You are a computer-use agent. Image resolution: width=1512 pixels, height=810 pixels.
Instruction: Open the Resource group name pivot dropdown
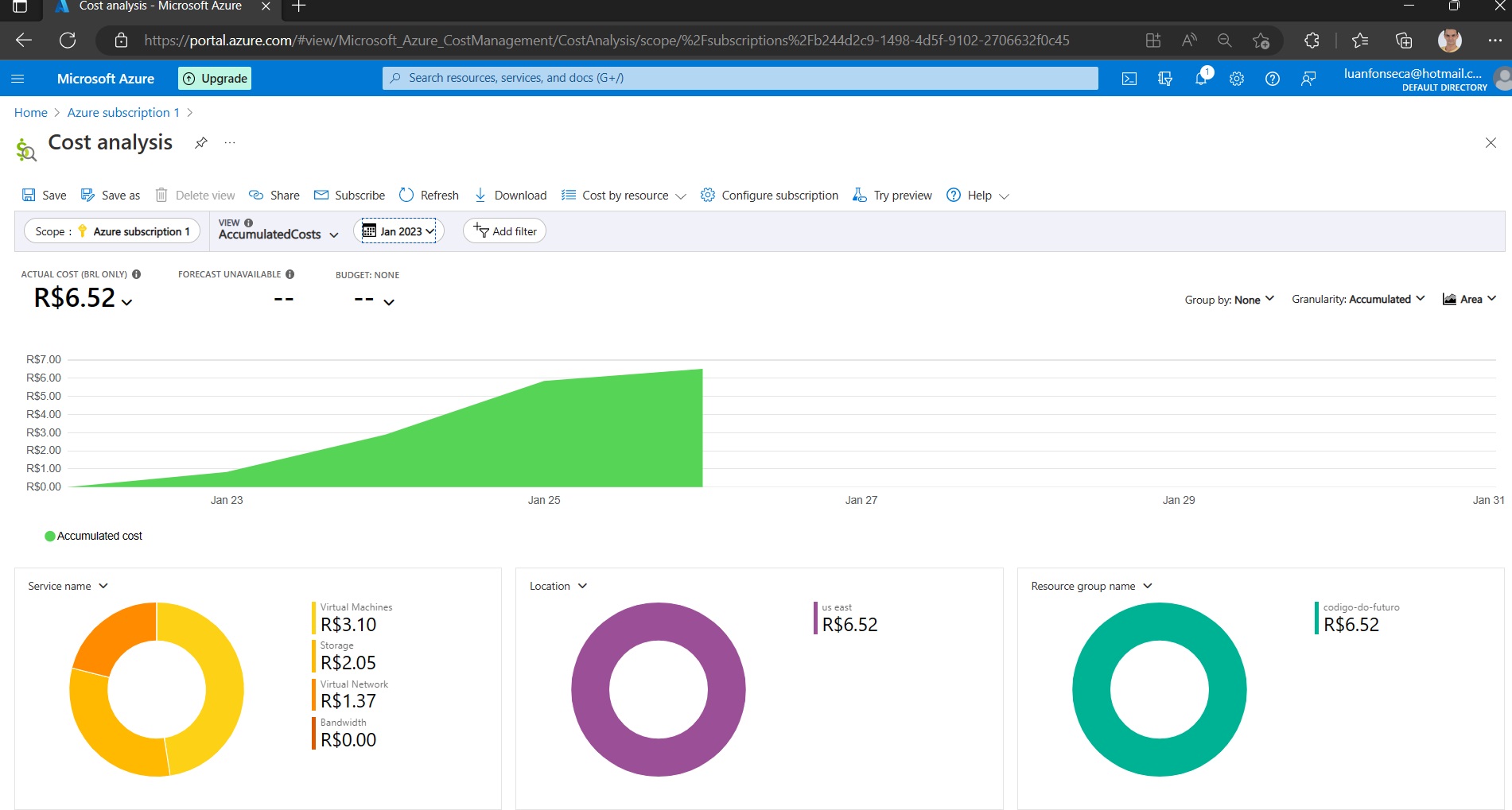(x=1091, y=586)
